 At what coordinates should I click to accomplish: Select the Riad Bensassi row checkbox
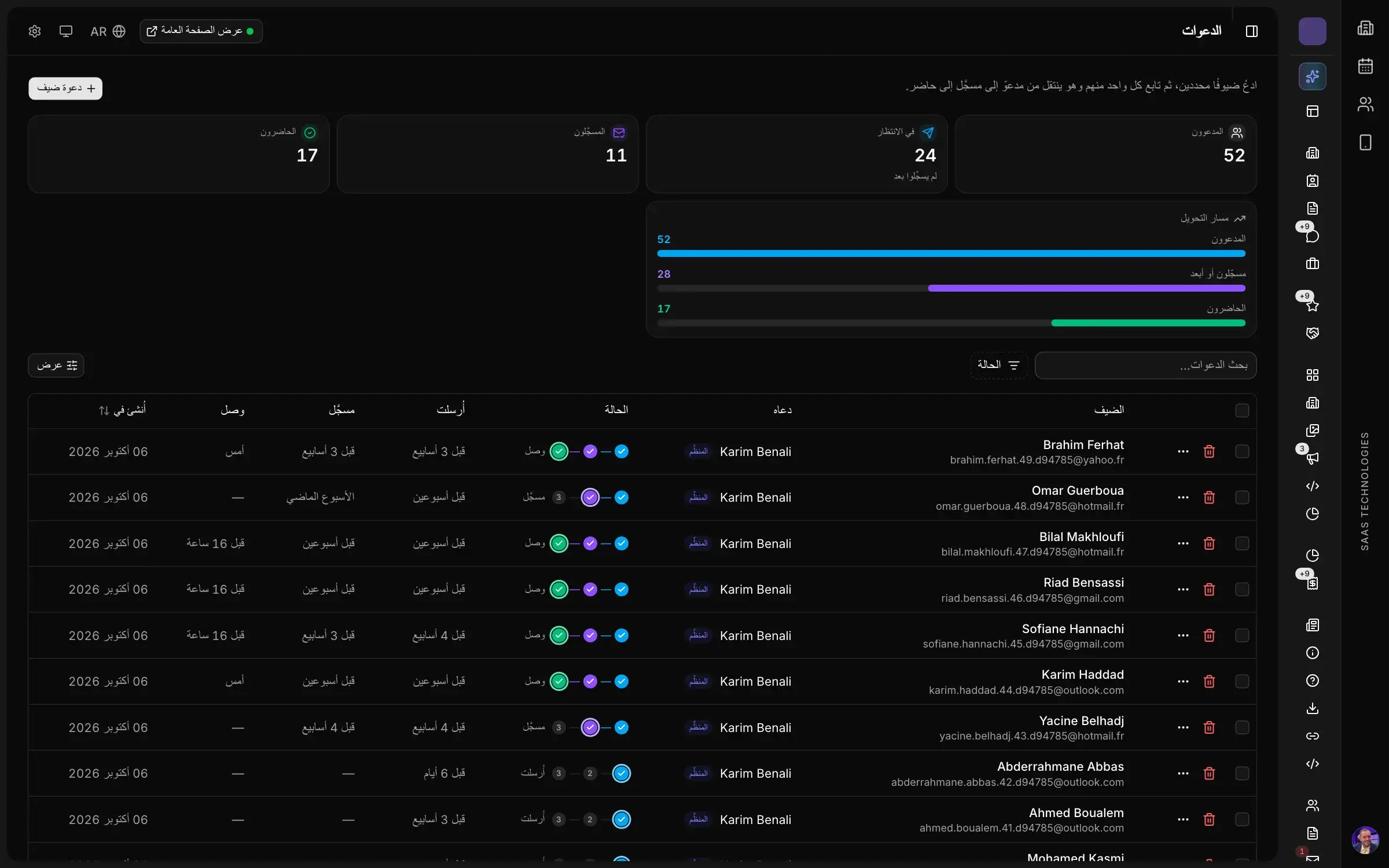pyautogui.click(x=1242, y=590)
